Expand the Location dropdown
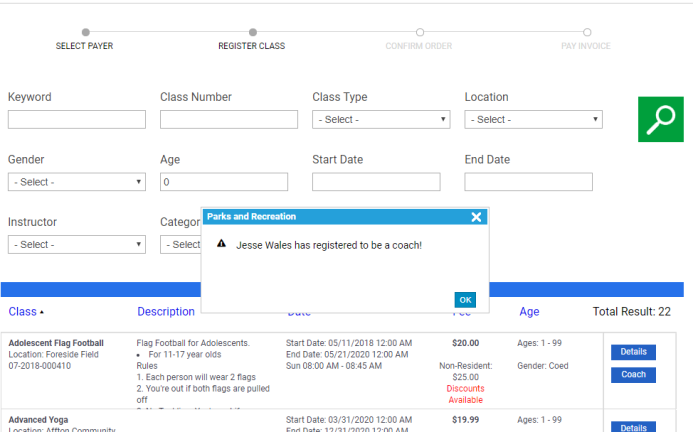This screenshot has width=693, height=432. pos(533,120)
